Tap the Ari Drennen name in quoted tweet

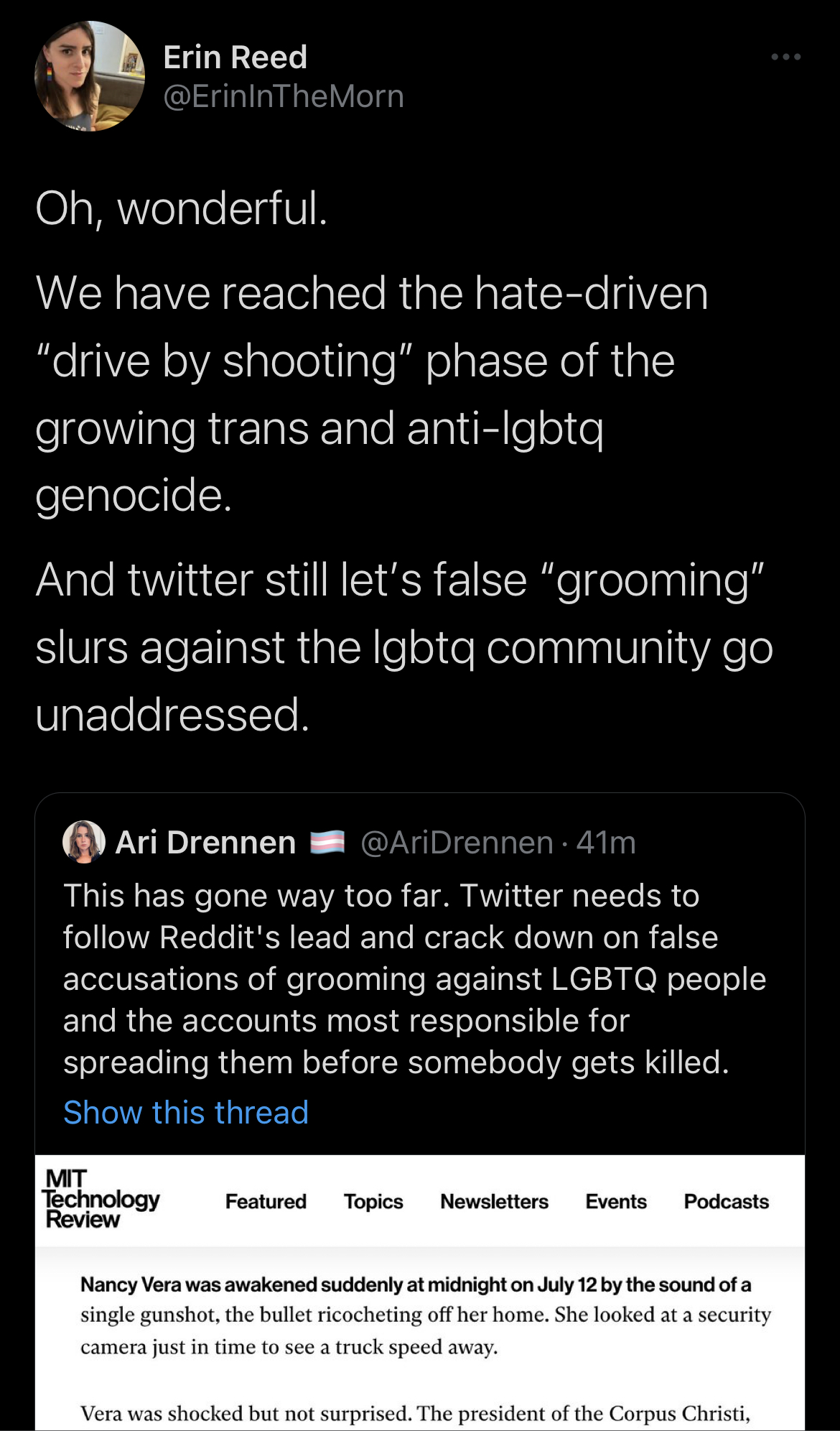[x=205, y=843]
